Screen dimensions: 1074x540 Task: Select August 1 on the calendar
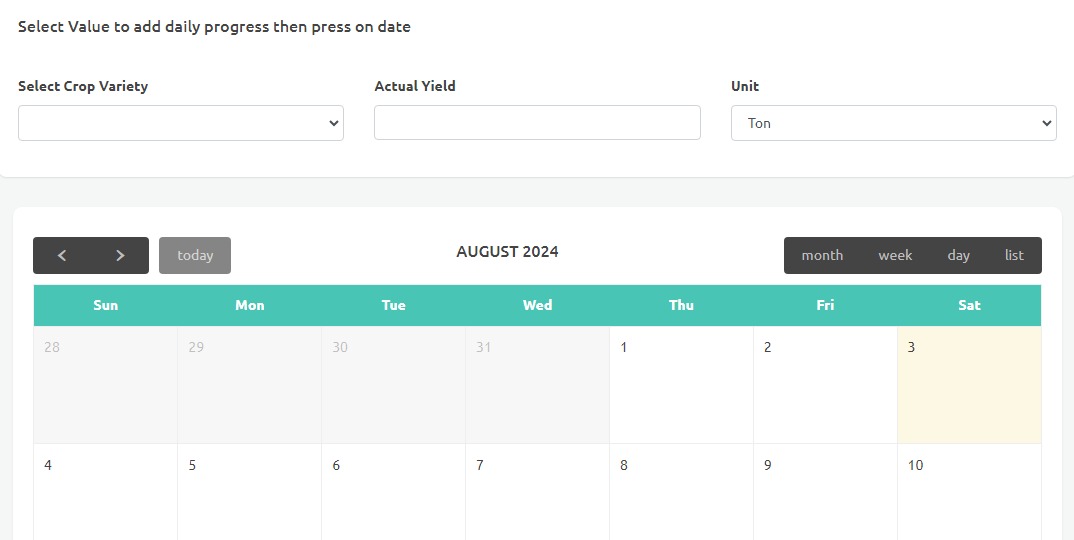click(x=681, y=385)
